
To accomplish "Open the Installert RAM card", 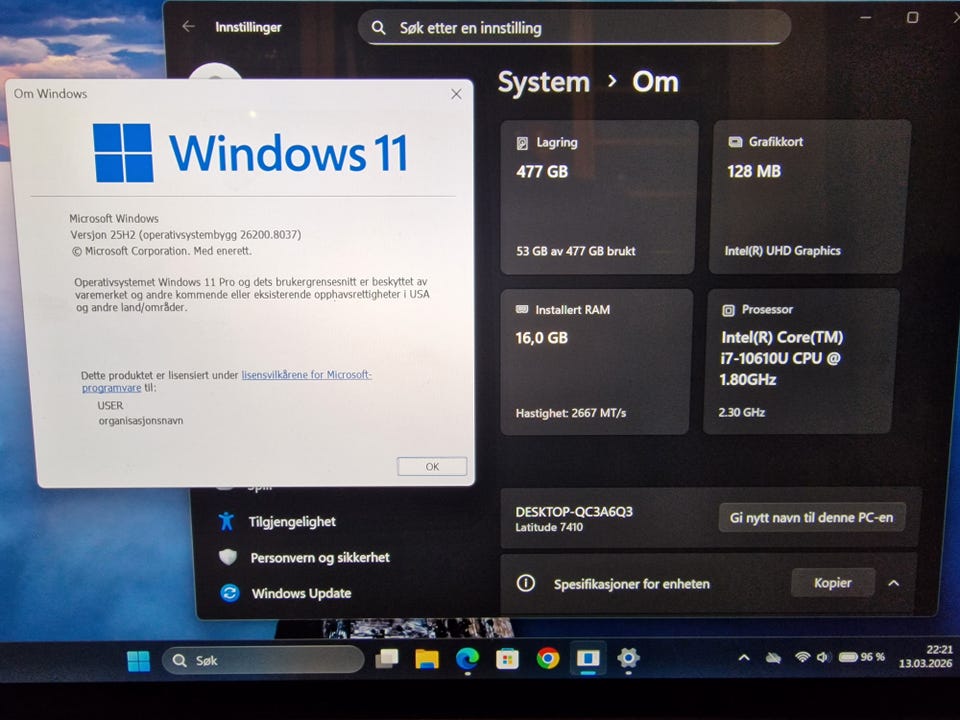I will (x=596, y=362).
